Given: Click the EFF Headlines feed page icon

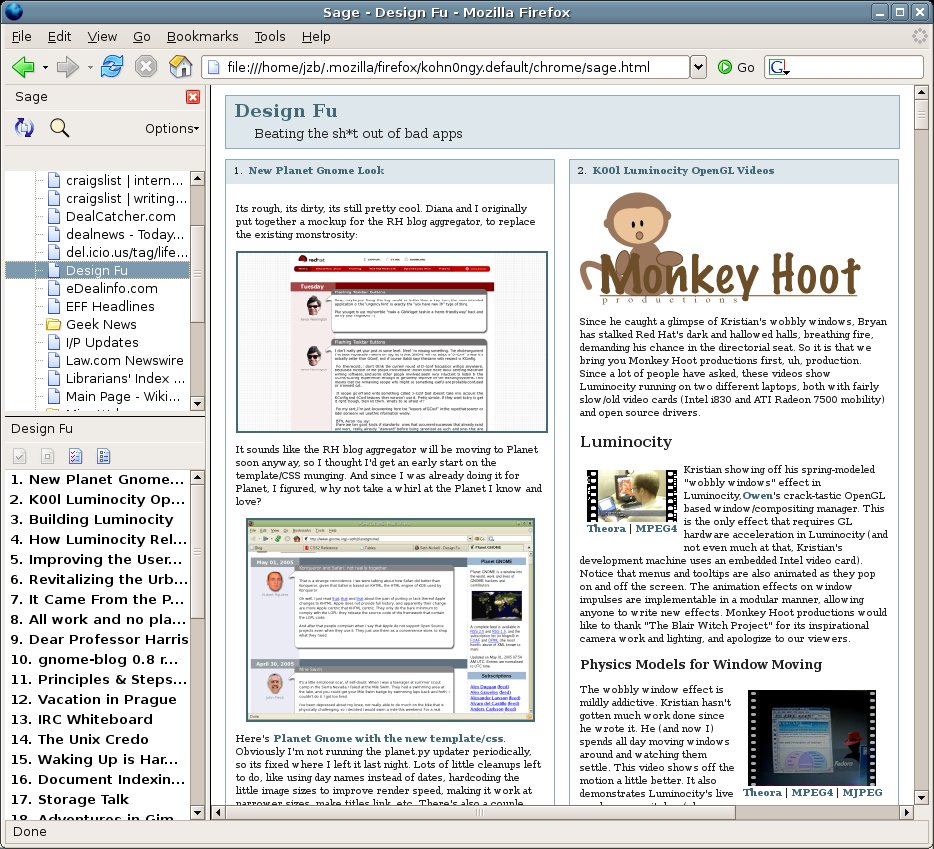Looking at the screenshot, I should [54, 306].
